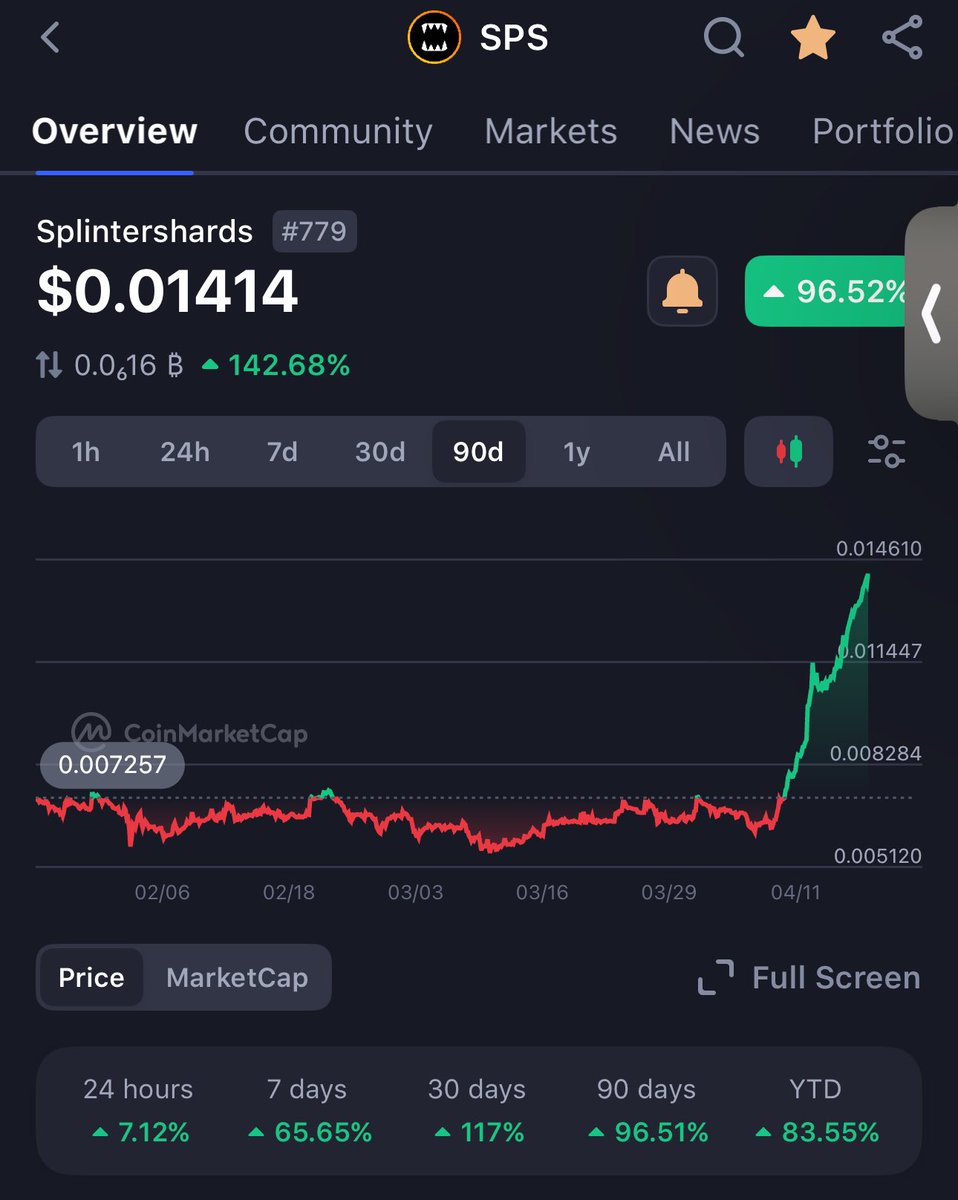Screen dimensions: 958x1200
Task: Pull out the side panel handle arrow
Action: point(931,313)
